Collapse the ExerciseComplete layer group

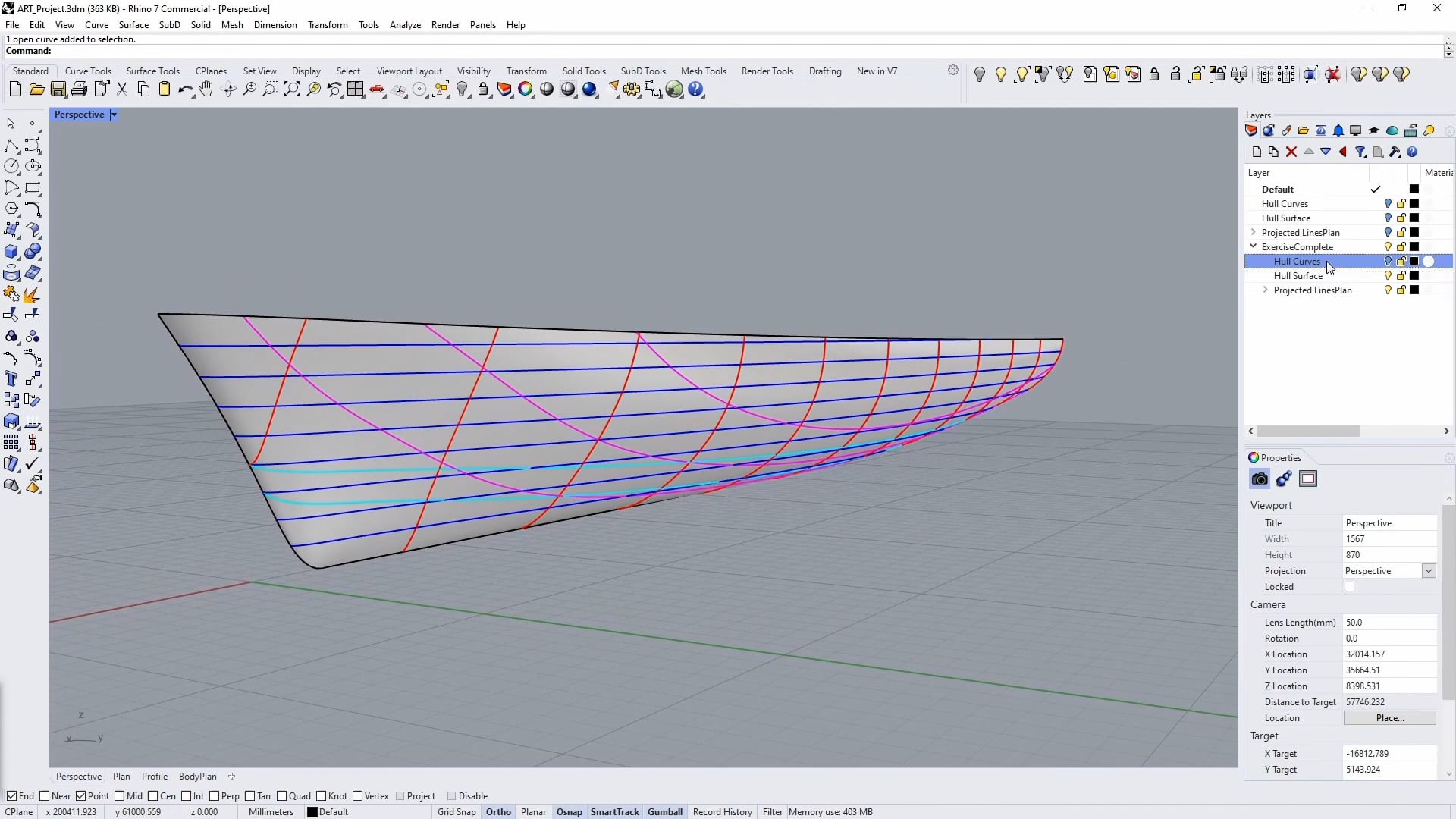pyautogui.click(x=1255, y=246)
